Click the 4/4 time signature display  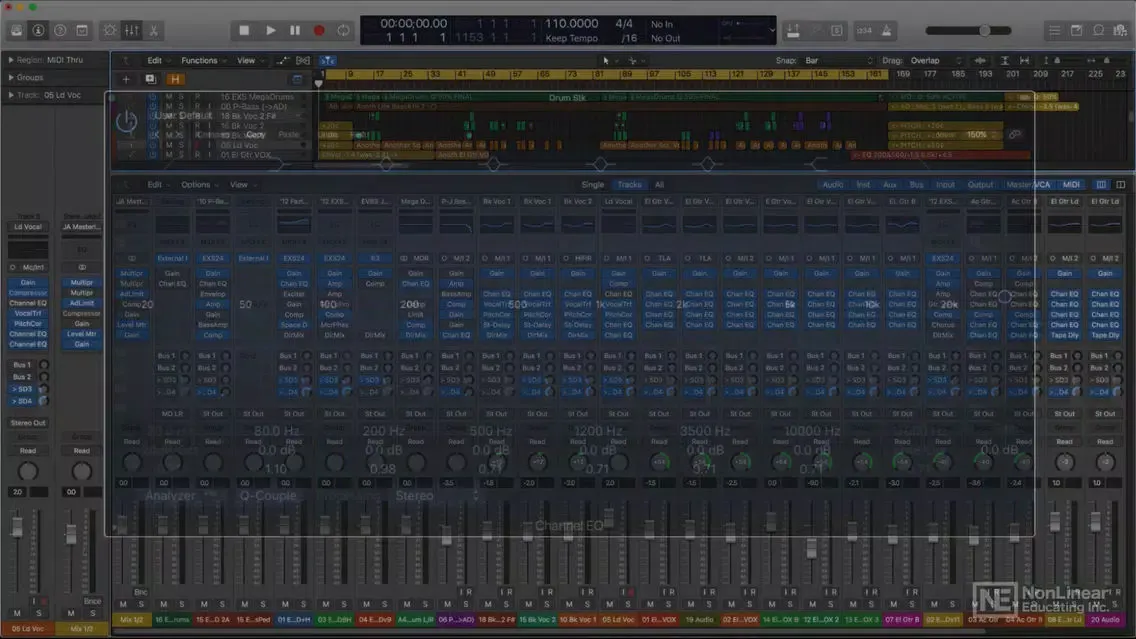click(x=624, y=23)
